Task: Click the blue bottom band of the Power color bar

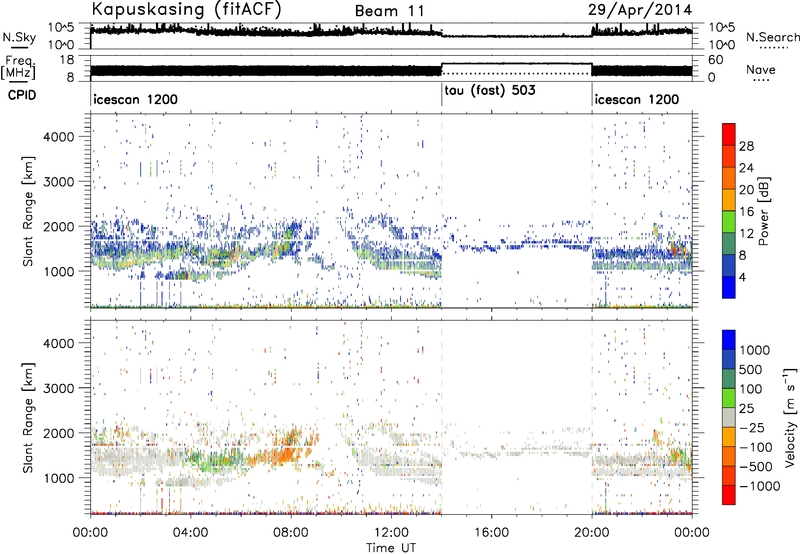Action: [729, 287]
